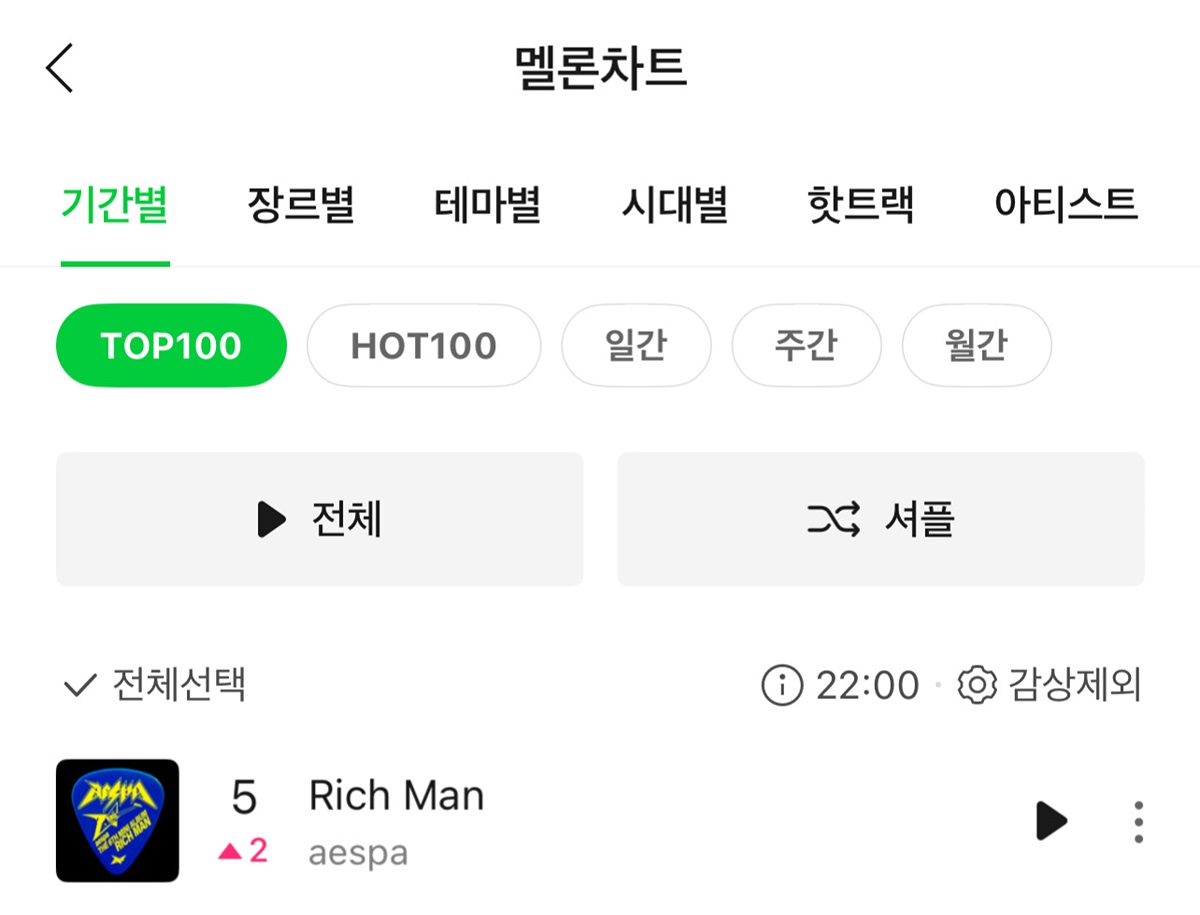The width and height of the screenshot is (1200, 915).
Task: Select the 주간 weekly chart filter
Action: coord(806,346)
